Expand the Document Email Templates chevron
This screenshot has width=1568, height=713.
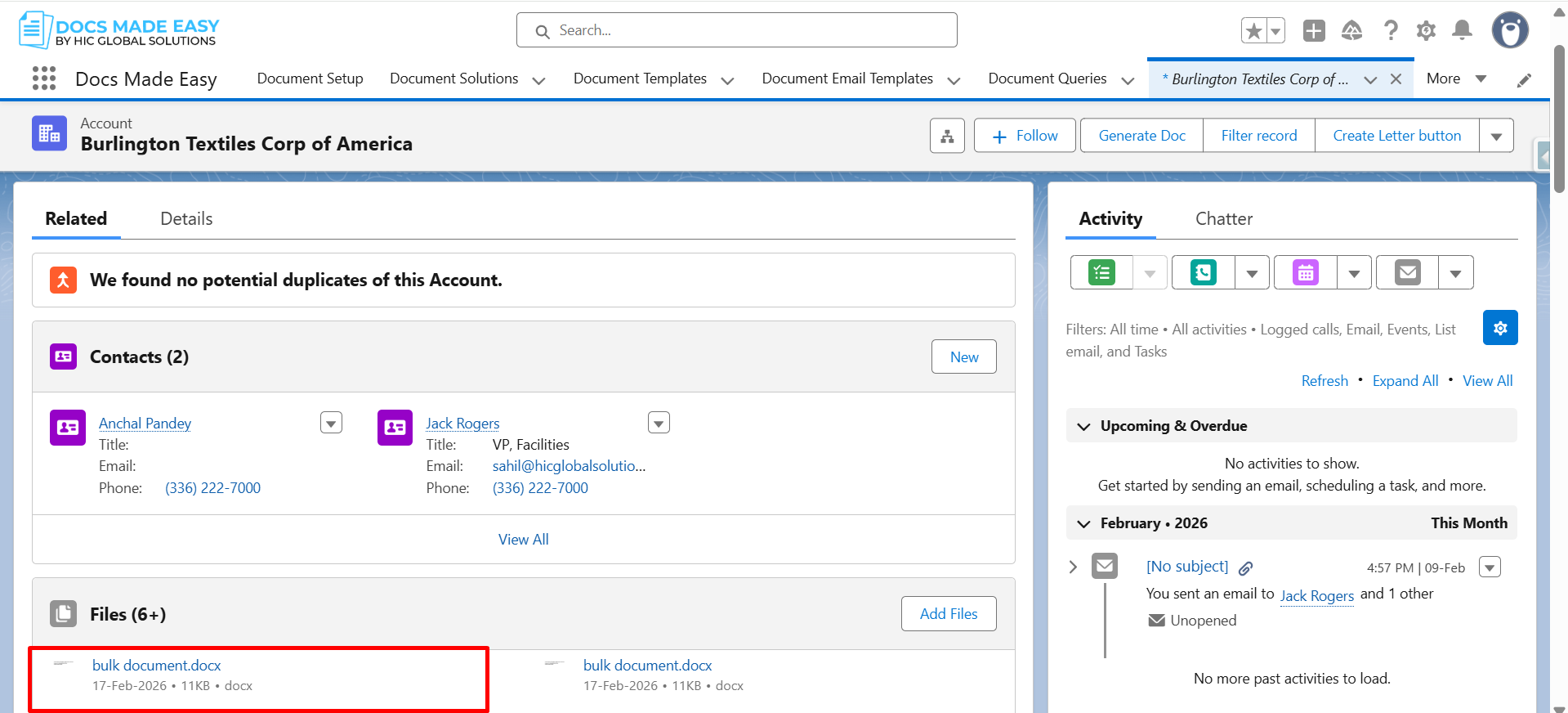pos(954,80)
